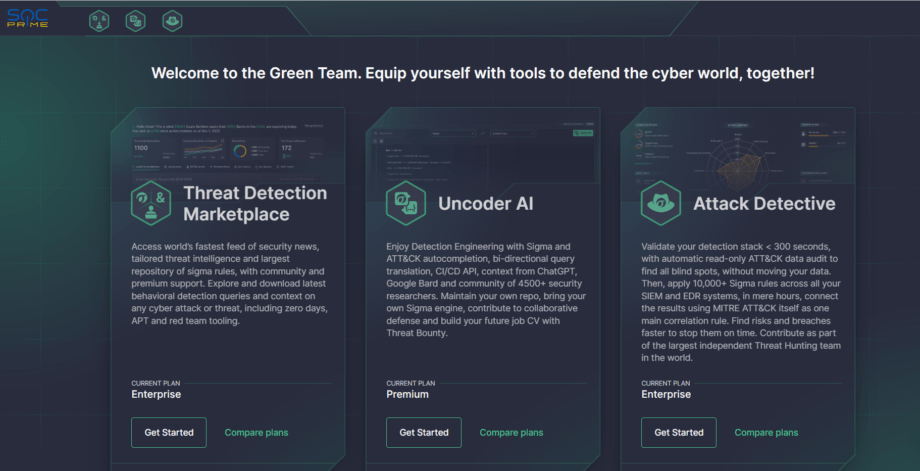
Task: Click the SOC Prime logo
Action: [x=28, y=18]
